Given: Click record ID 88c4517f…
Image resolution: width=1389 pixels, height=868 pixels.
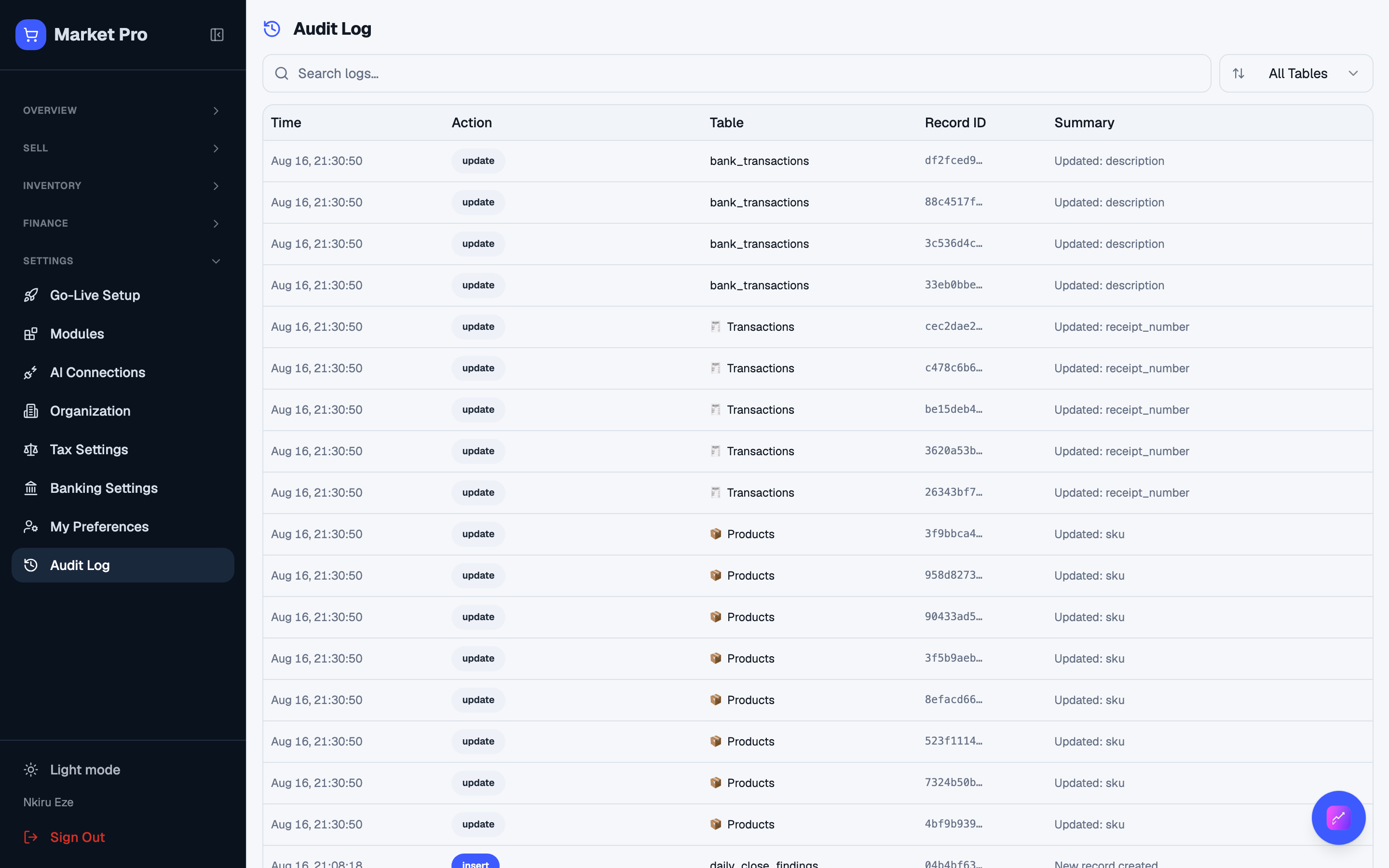Looking at the screenshot, I should [953, 202].
